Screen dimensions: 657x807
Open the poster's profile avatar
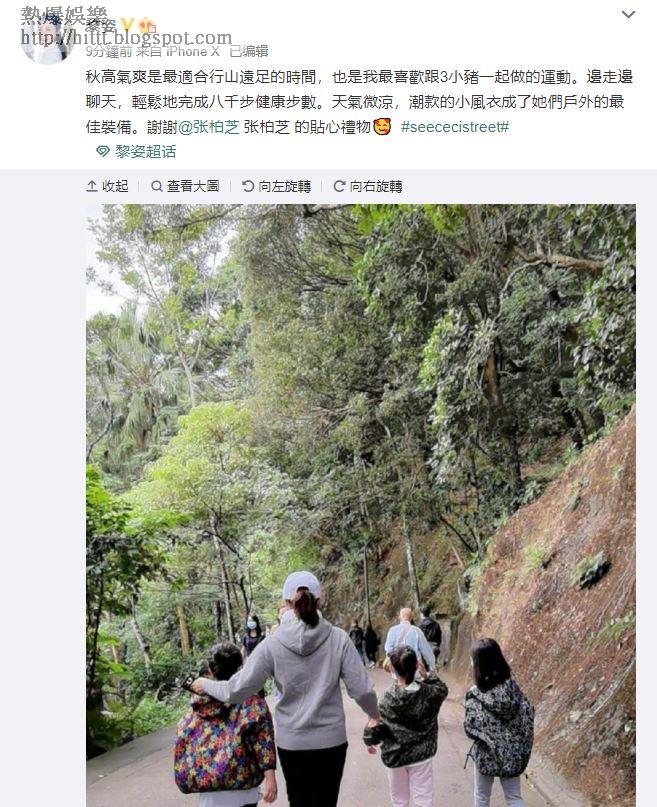coord(45,40)
